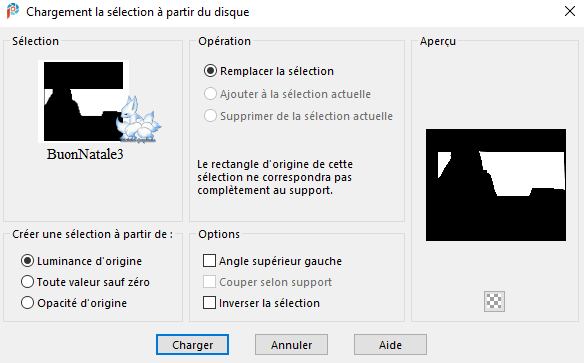Click the dialog title bar text

(x=137, y=12)
